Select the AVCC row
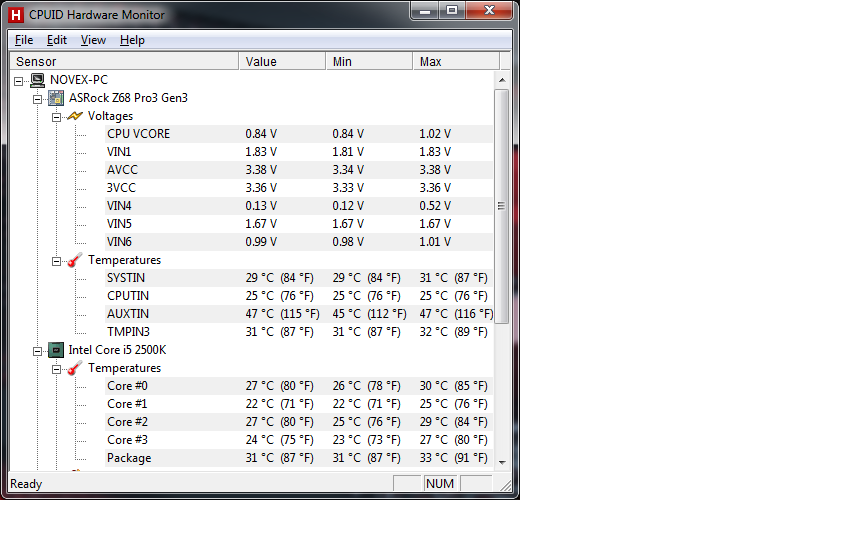Viewport: 864px width, 540px height. point(299,170)
